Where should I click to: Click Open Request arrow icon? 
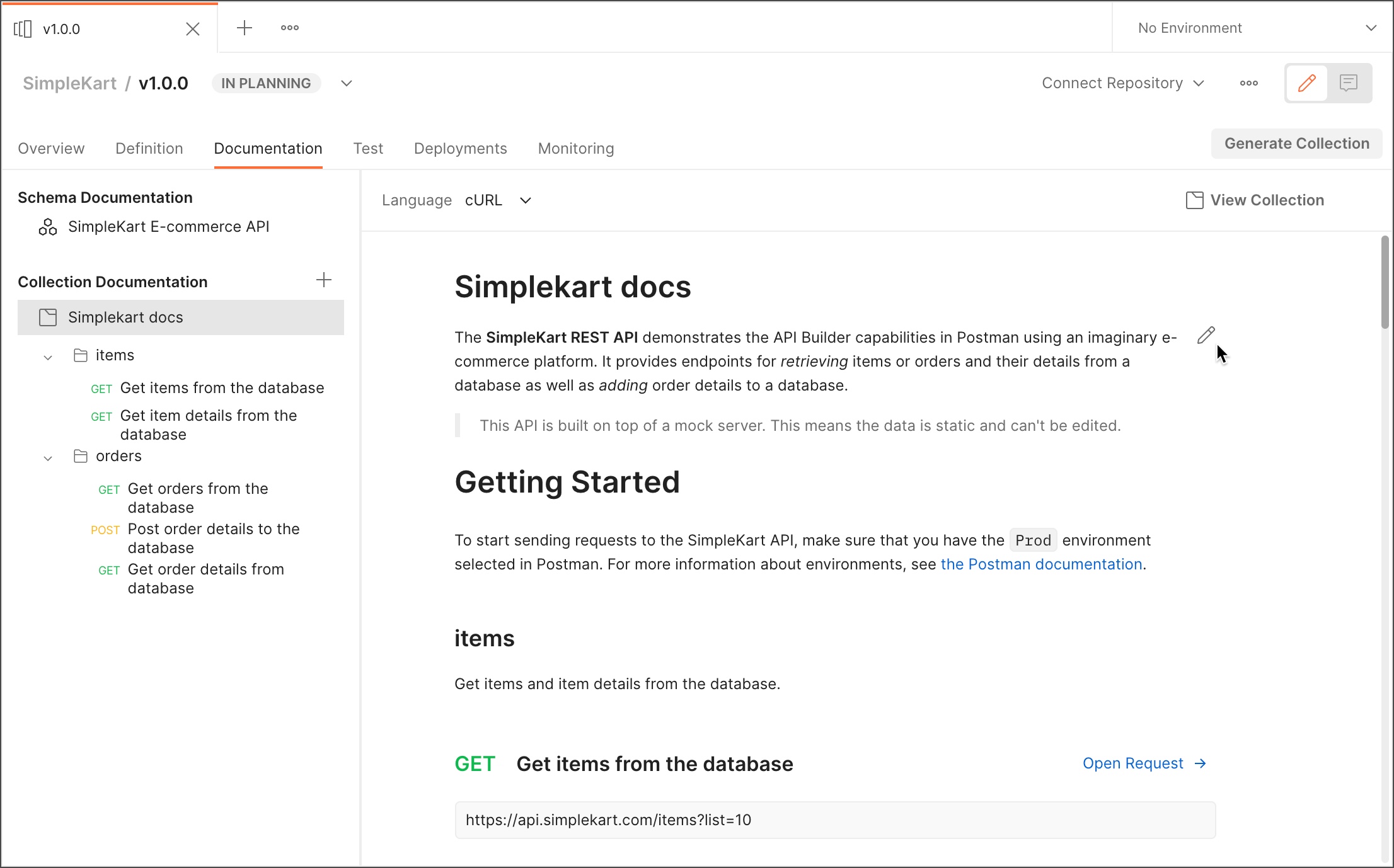point(1201,763)
